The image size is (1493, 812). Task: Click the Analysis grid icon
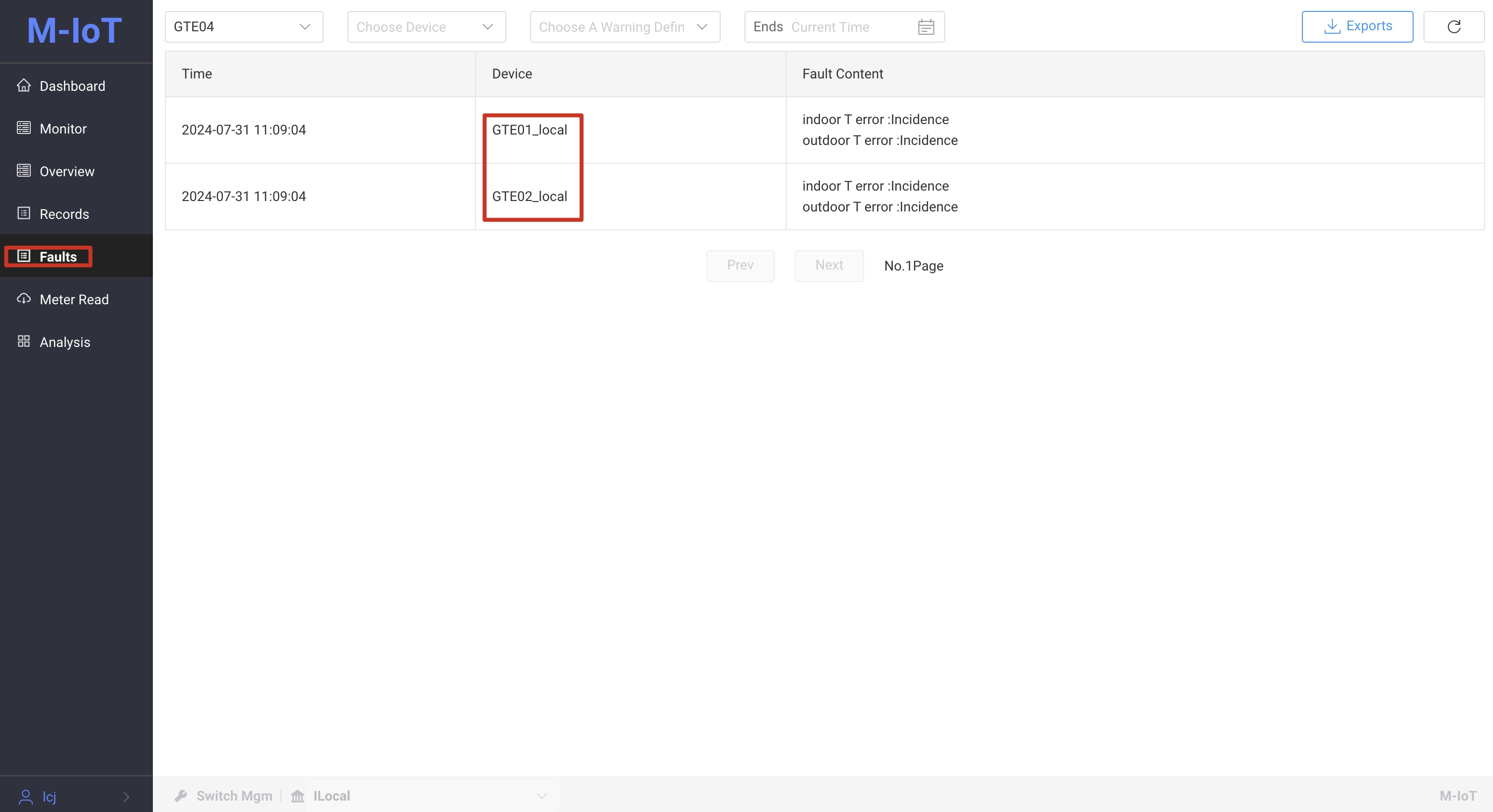click(24, 341)
